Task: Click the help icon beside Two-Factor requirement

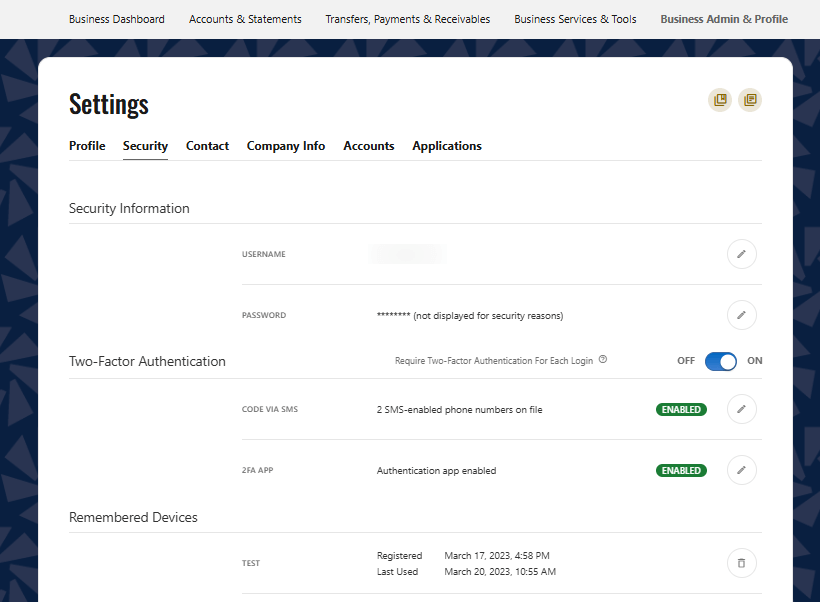Action: pos(603,360)
